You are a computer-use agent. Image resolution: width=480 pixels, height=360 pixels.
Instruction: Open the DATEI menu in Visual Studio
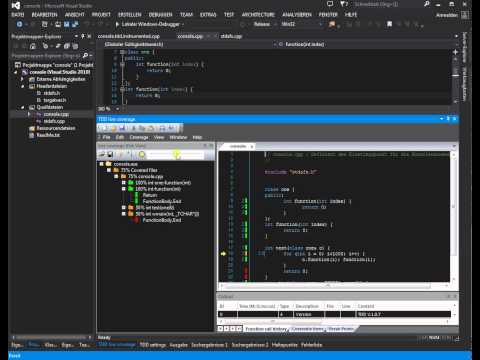point(18,15)
